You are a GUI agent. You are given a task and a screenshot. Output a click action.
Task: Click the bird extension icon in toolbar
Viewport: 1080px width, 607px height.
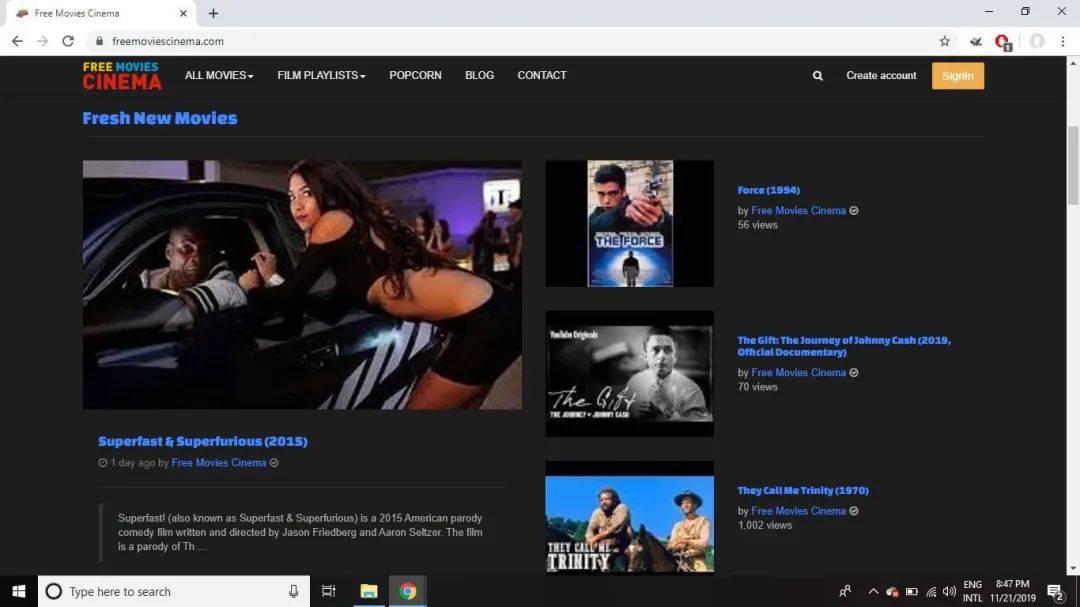coord(975,41)
